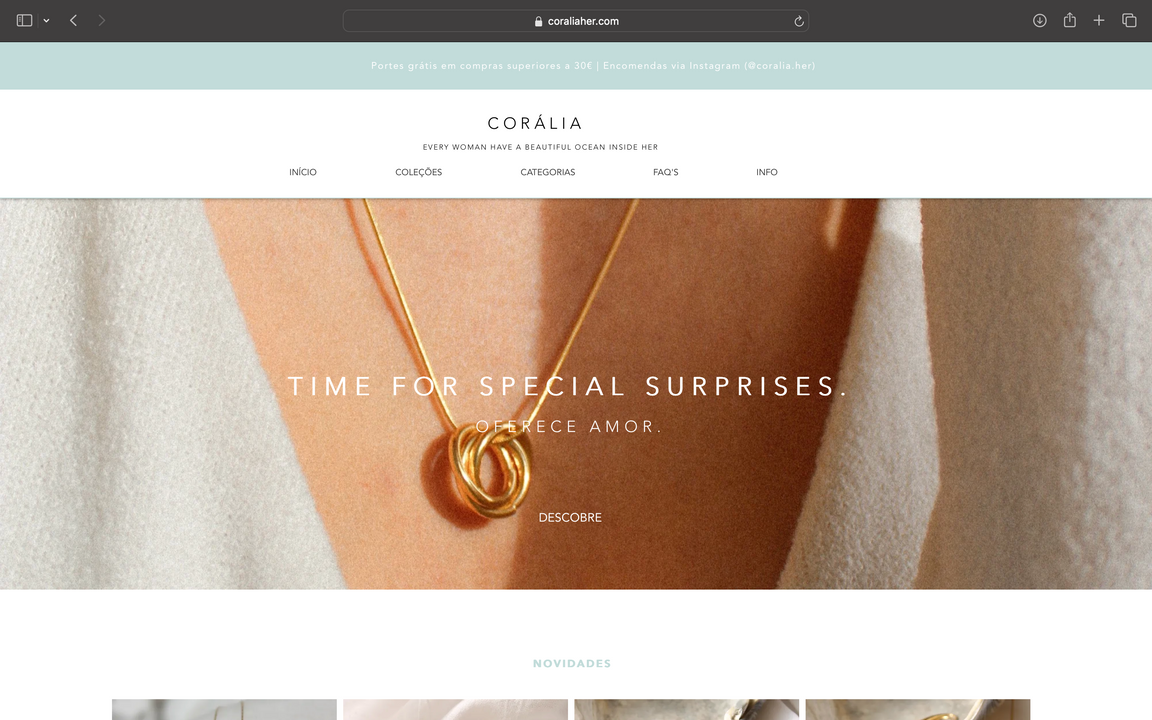Reload the page with the refresh icon

(799, 21)
